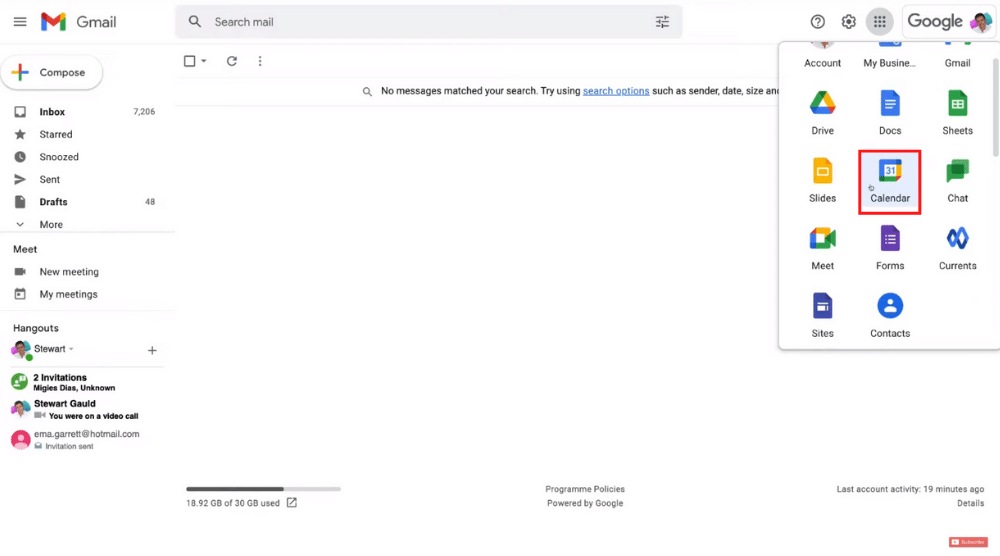Open the select dropdown arrow beside checkbox
Viewport: 1000px width, 556px height.
point(204,61)
